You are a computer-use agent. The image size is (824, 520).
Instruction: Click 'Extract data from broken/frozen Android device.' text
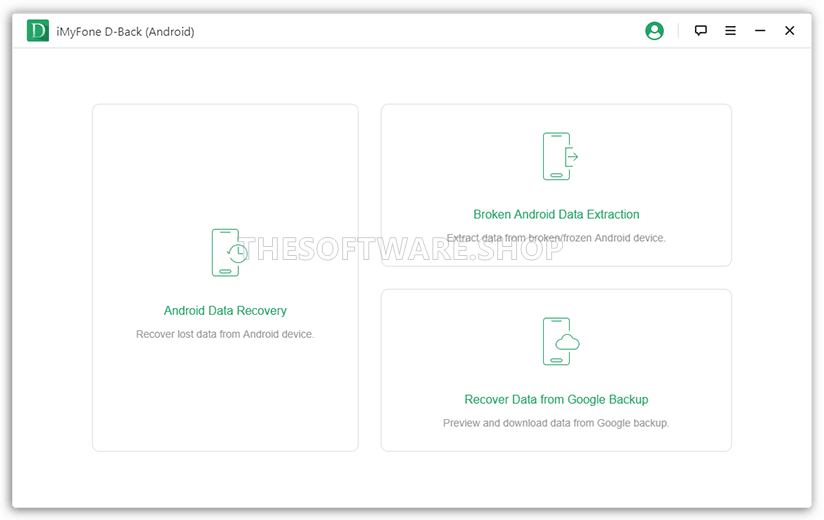pyautogui.click(x=556, y=238)
